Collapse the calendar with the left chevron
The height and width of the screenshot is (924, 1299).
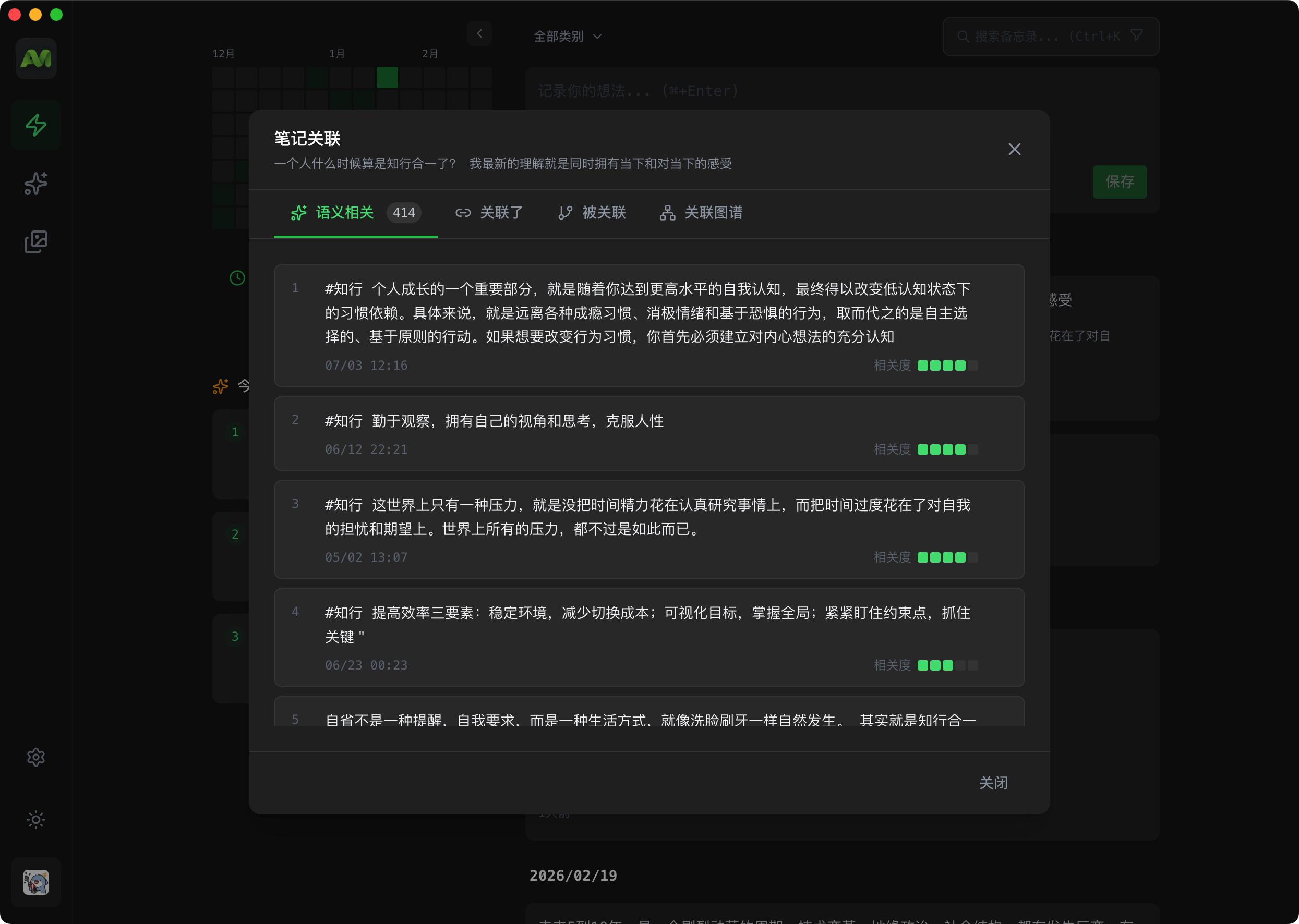coord(479,33)
